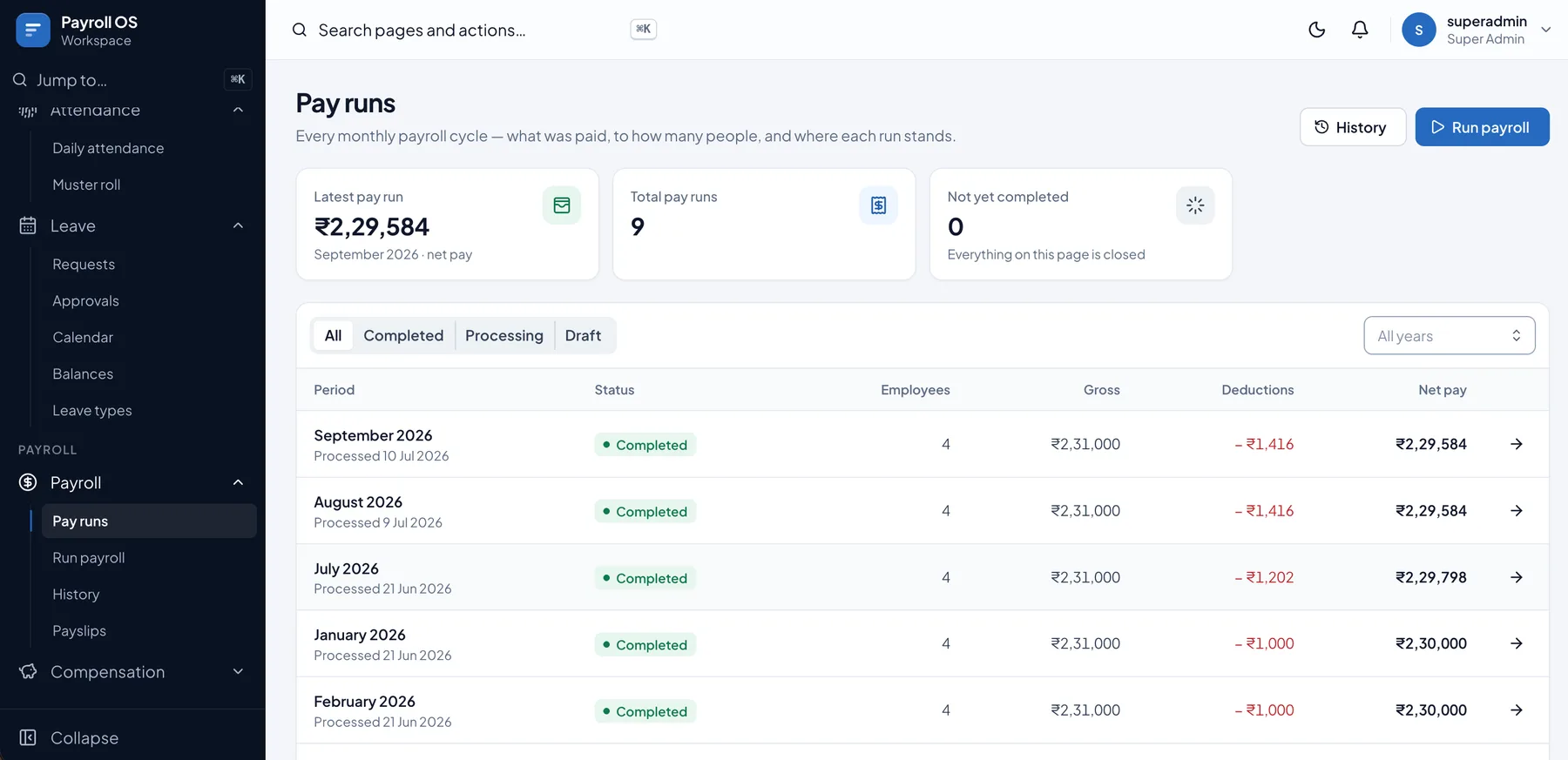Open February 2026 pay run arrow
The image size is (1568, 760).
coord(1516,710)
